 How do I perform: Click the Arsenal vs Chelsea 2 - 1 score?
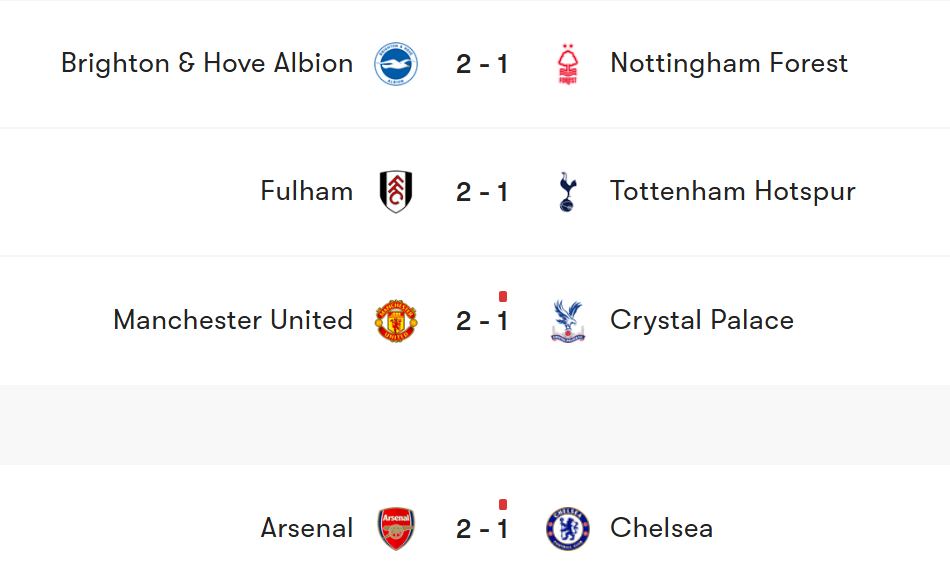coord(482,529)
